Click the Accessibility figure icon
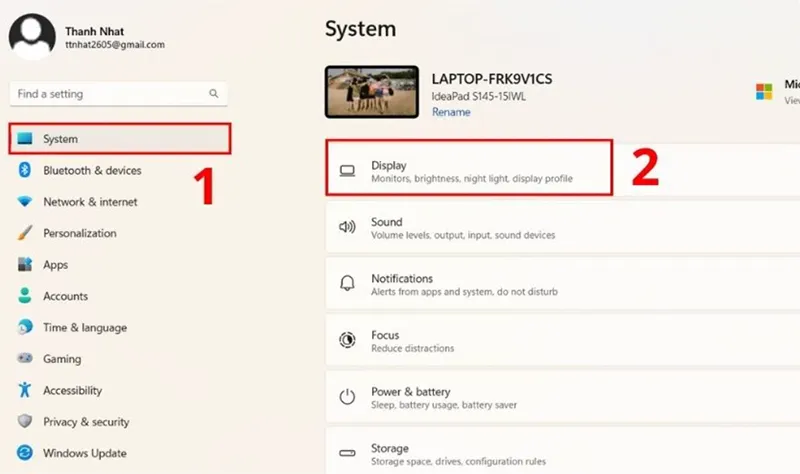Screen dimensions: 800x474 (x=24, y=390)
